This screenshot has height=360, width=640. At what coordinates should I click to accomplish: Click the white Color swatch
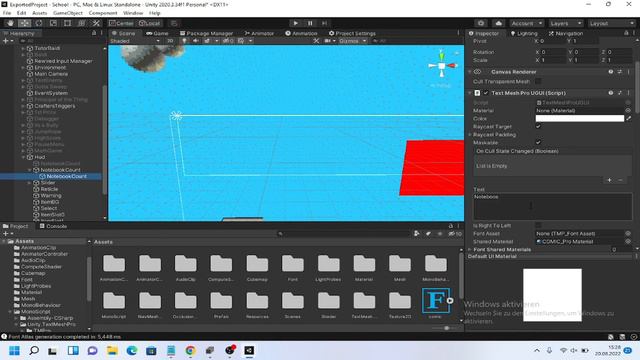pyautogui.click(x=580, y=118)
